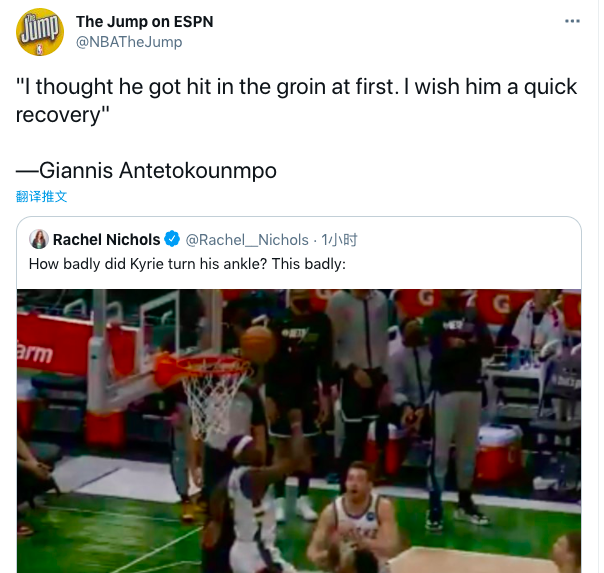The image size is (604, 573).
Task: Click the yellow Jump logo text in avatar
Action: pos(40,29)
